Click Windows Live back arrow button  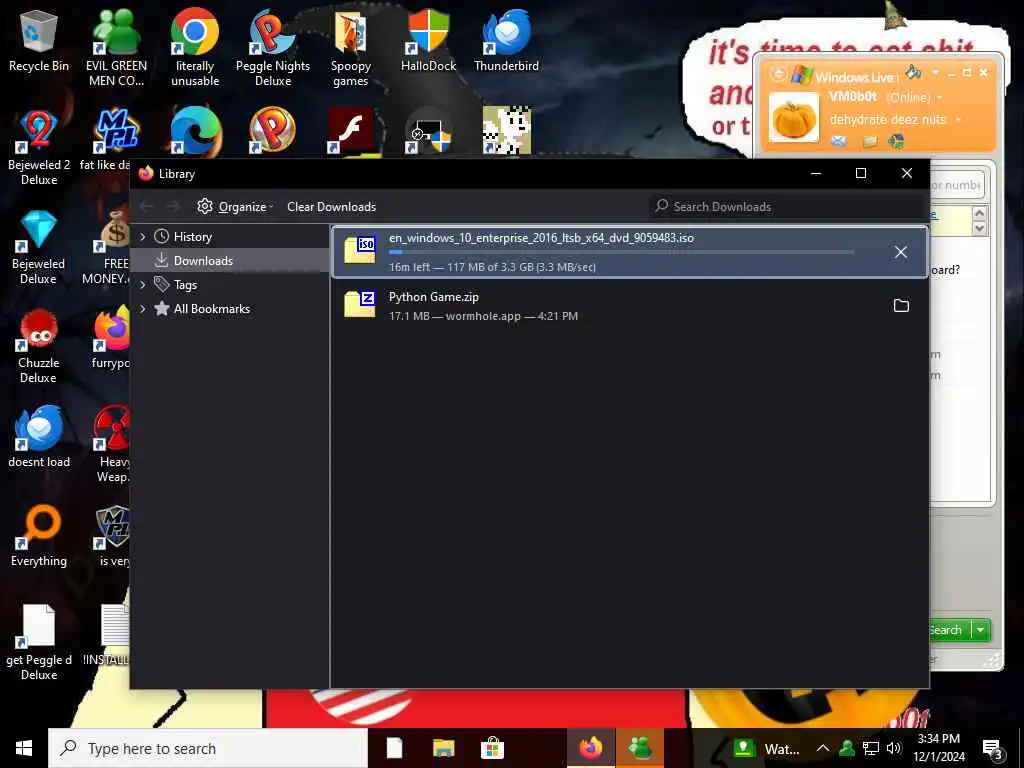778,74
